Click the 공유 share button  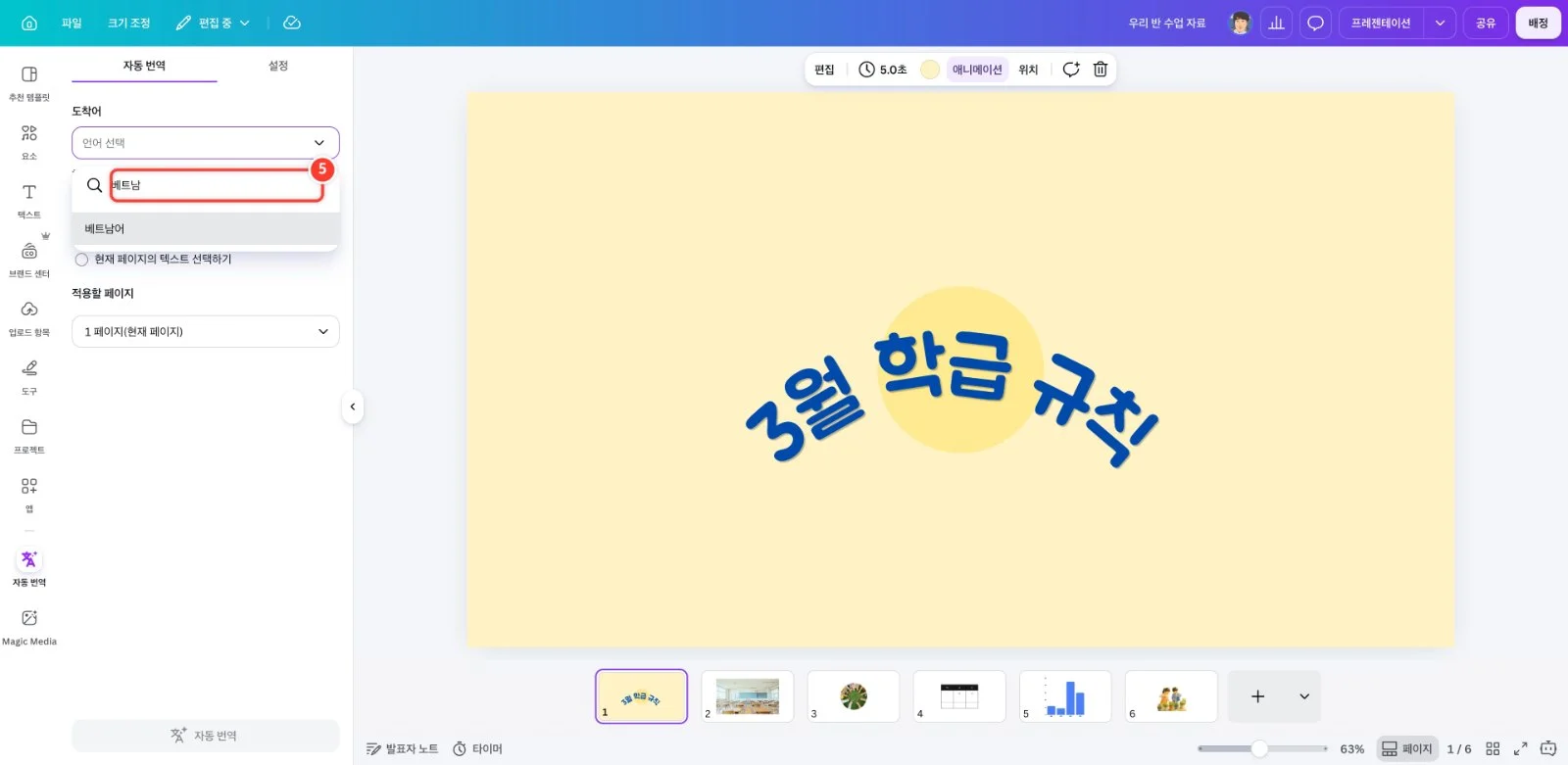[x=1486, y=23]
